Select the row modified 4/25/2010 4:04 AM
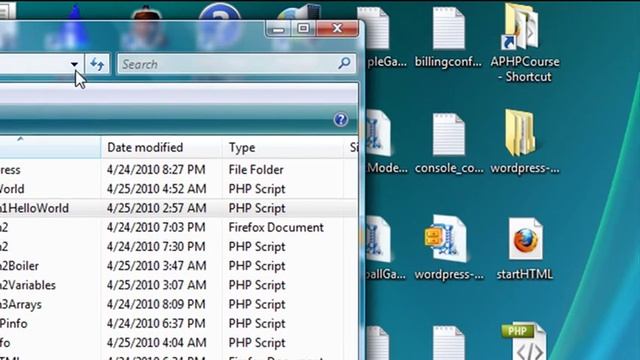Image resolution: width=640 pixels, height=360 pixels. [178, 342]
